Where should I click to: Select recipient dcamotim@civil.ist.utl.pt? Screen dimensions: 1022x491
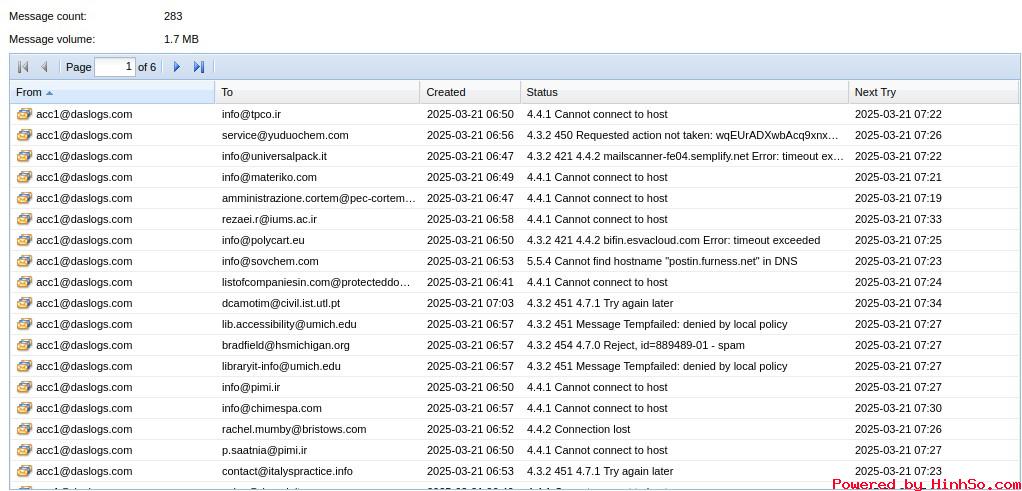[281, 303]
